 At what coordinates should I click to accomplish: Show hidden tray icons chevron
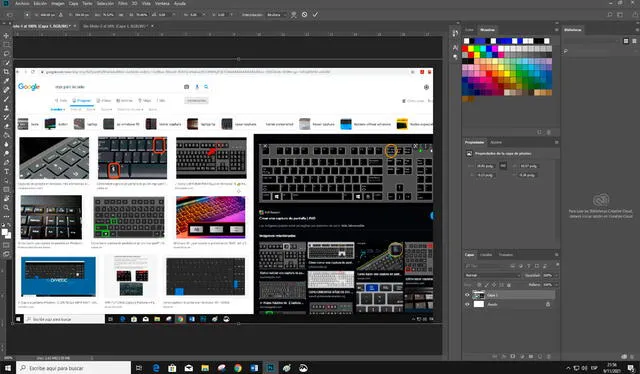coord(568,368)
